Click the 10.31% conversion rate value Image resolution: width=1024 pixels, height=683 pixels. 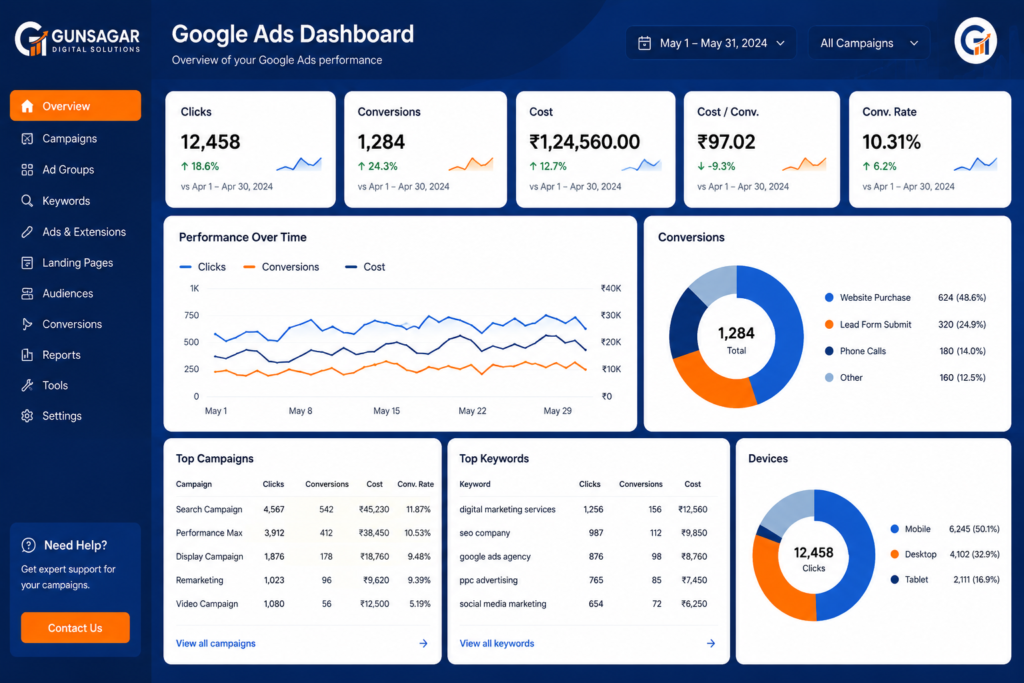[x=891, y=142]
